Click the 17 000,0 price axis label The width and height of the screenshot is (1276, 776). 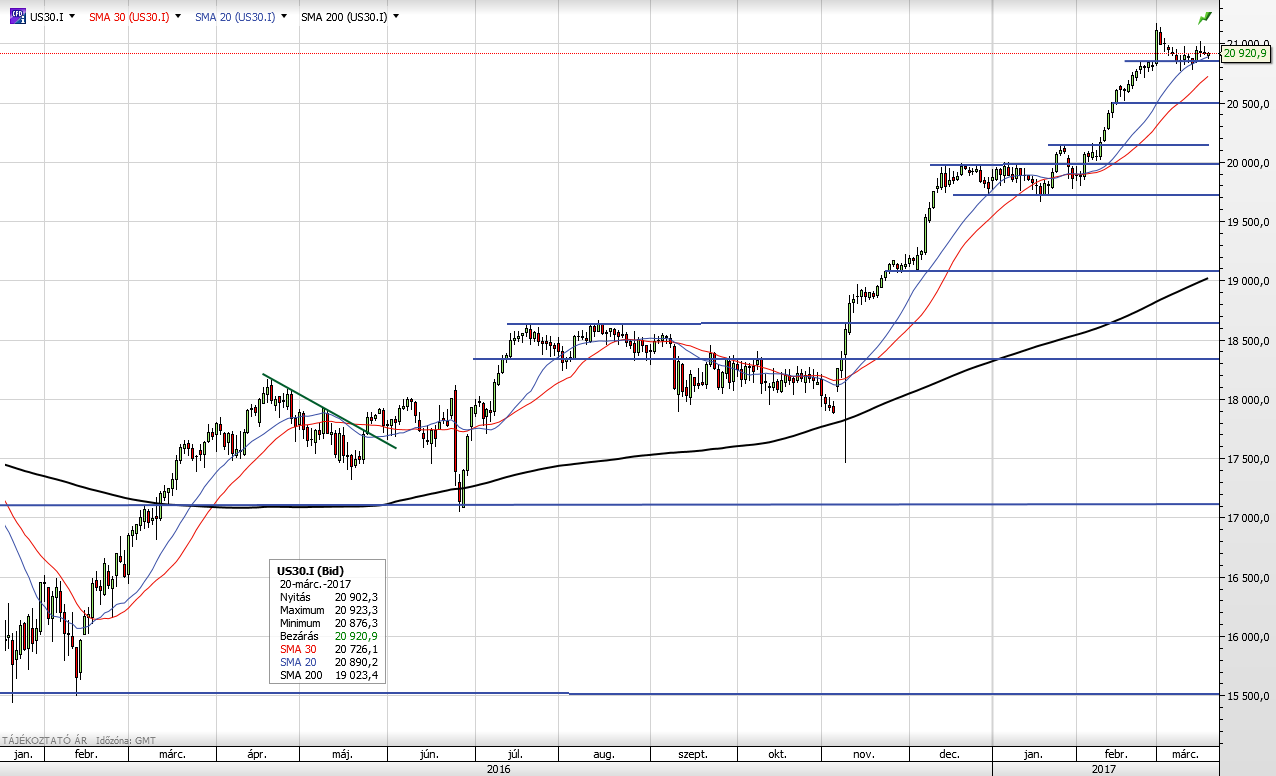tap(1248, 519)
